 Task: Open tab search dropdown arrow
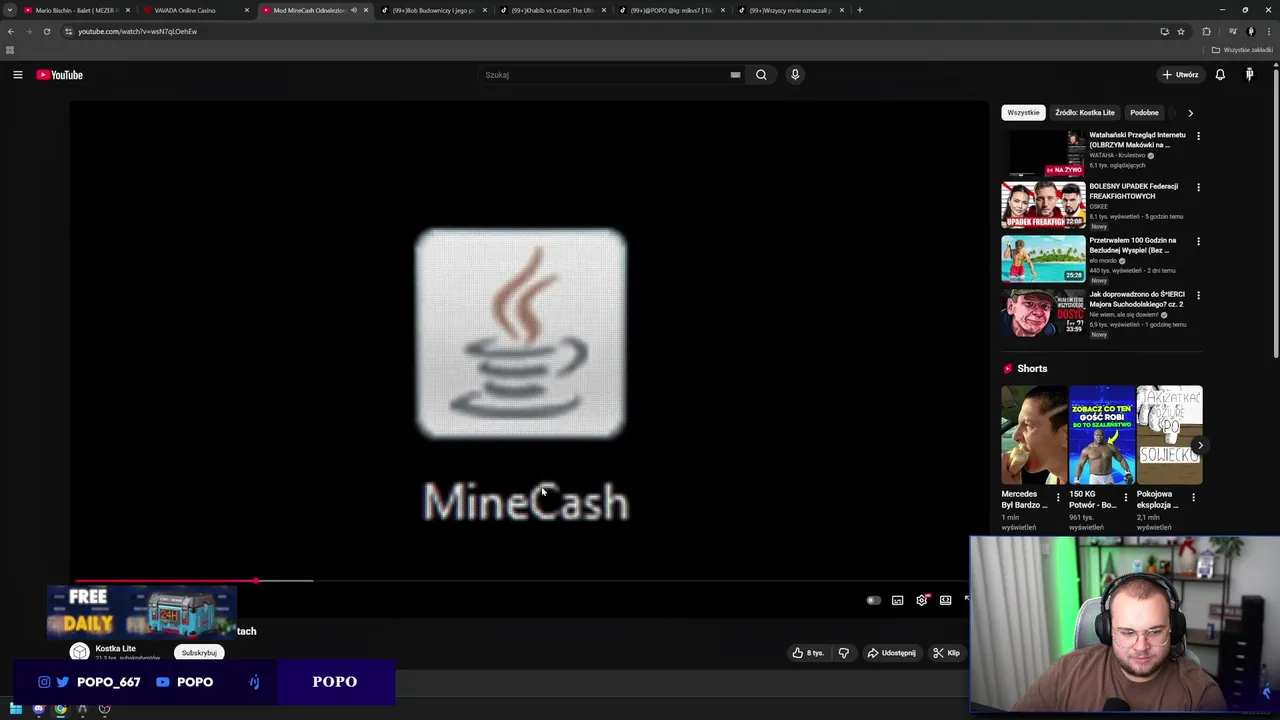click(10, 10)
